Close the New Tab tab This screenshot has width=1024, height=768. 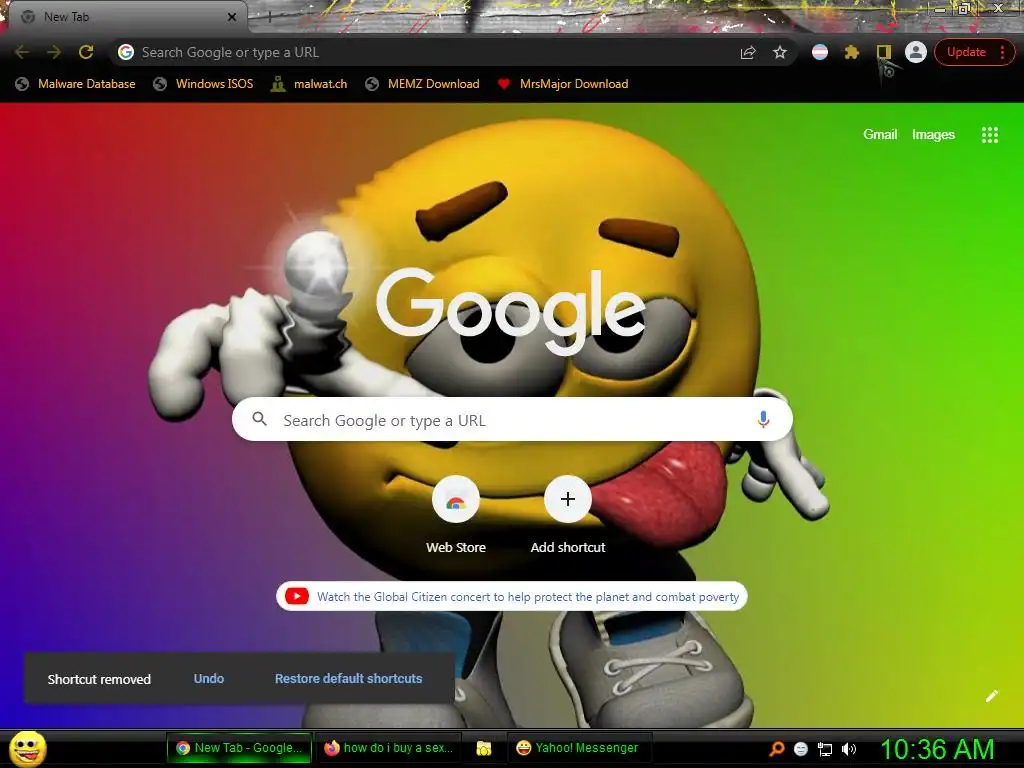pos(232,17)
